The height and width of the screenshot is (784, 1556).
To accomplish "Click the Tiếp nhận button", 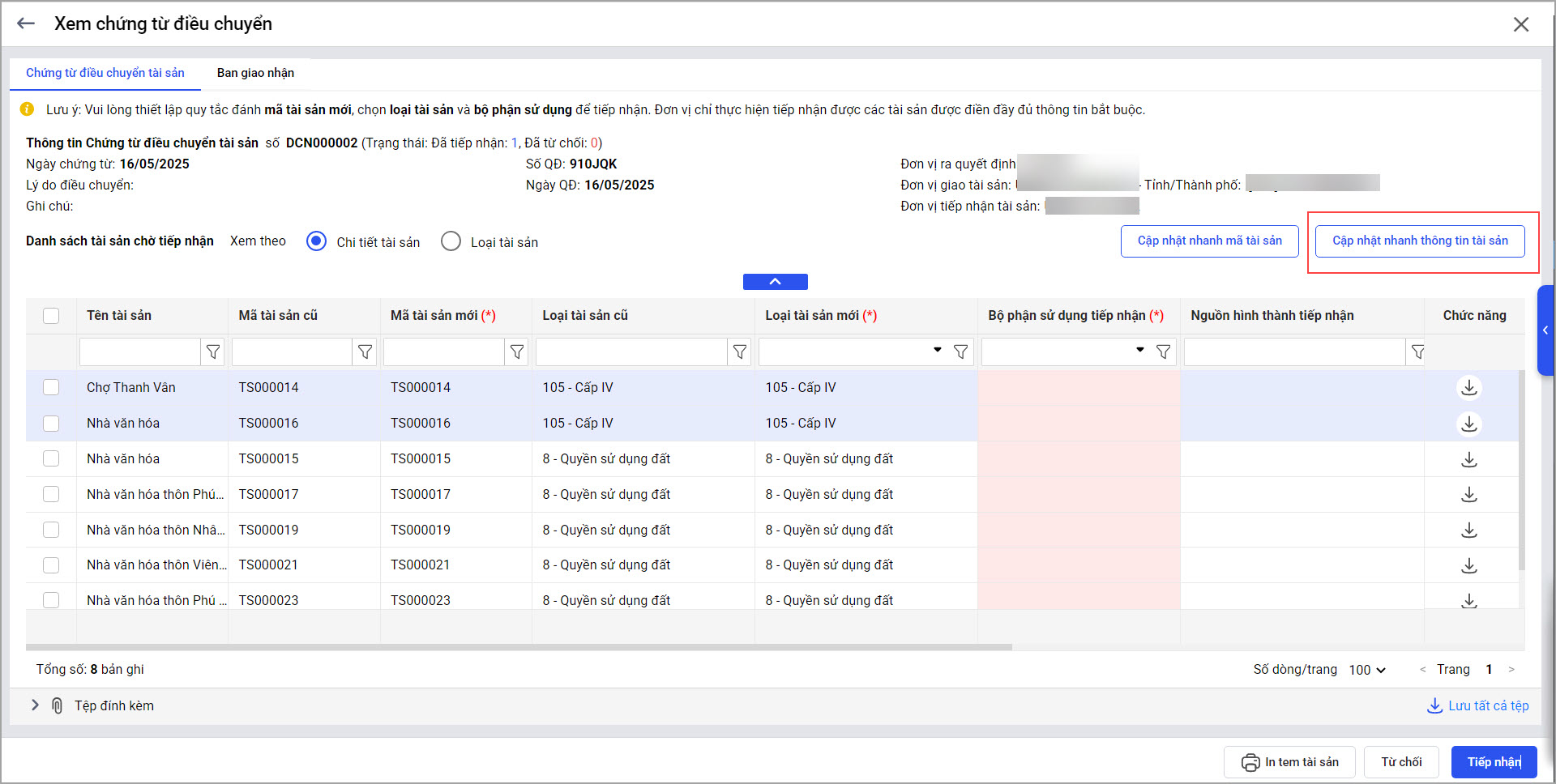I will (1494, 762).
